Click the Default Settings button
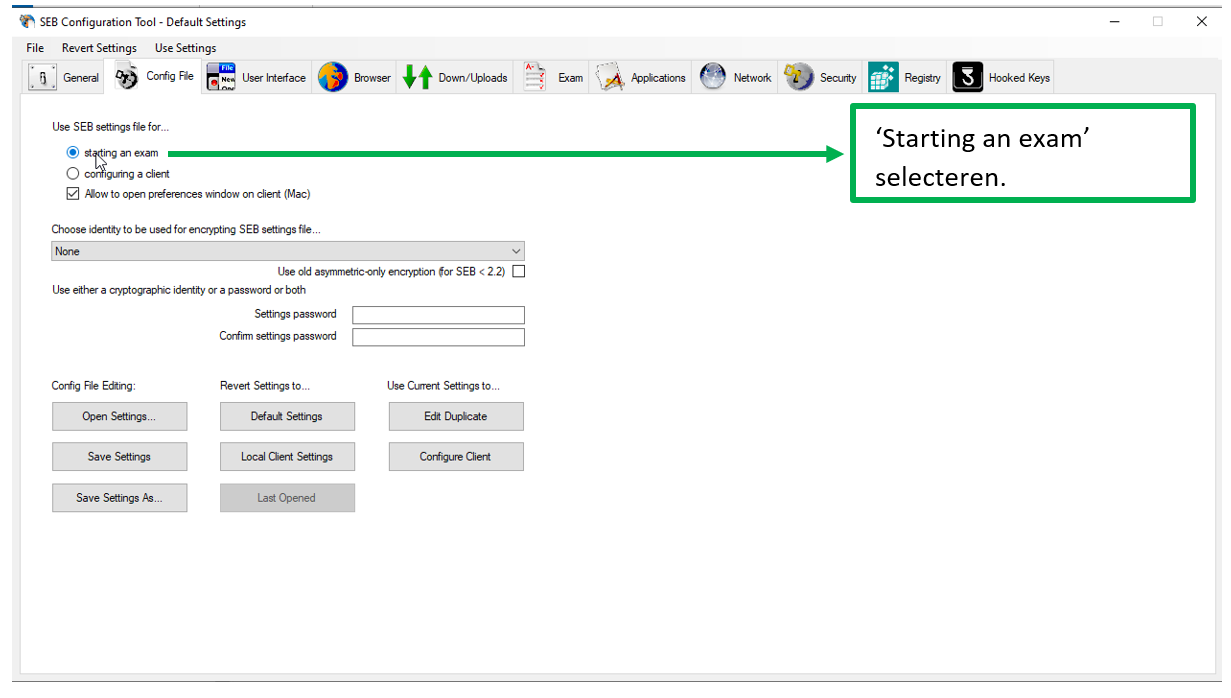 [x=287, y=416]
